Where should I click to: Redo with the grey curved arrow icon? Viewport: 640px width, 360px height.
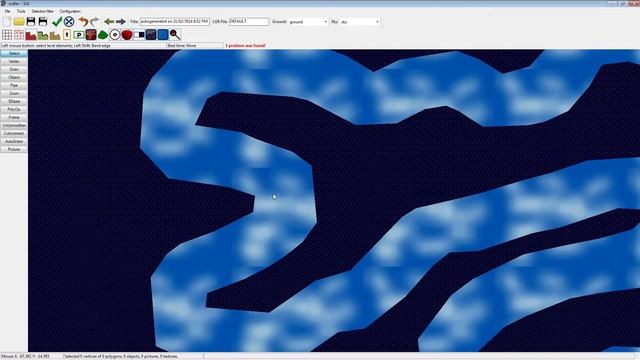point(95,22)
